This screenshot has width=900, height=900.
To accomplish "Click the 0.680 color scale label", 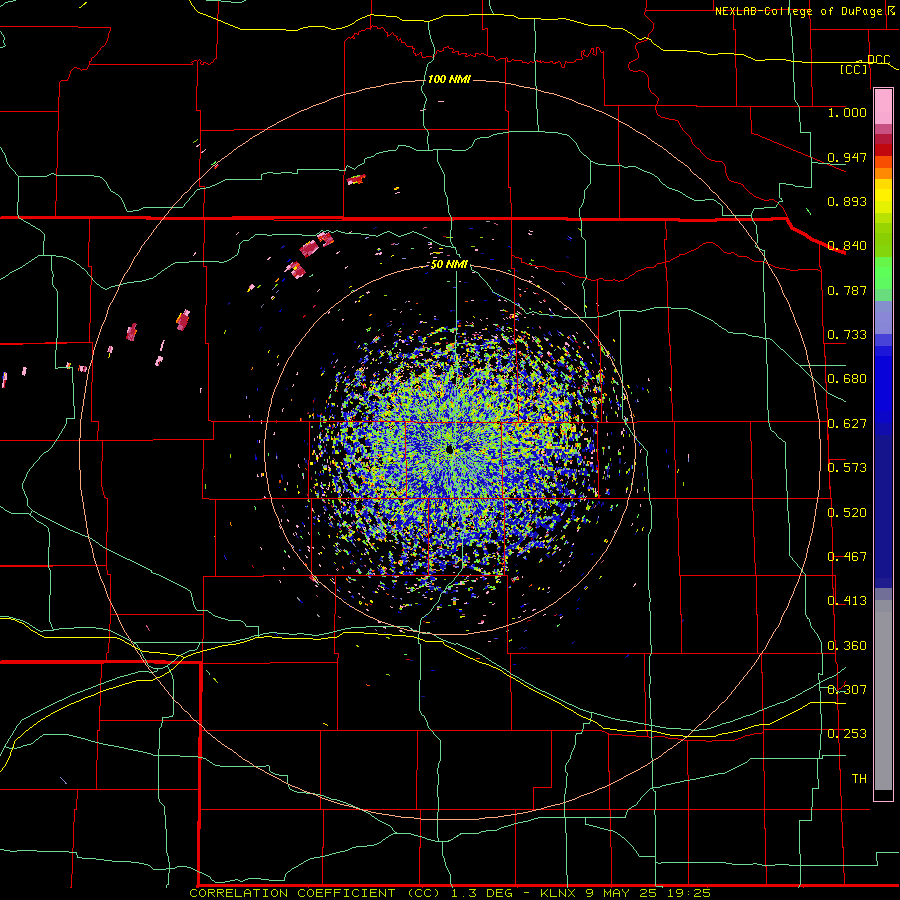I will coord(847,379).
